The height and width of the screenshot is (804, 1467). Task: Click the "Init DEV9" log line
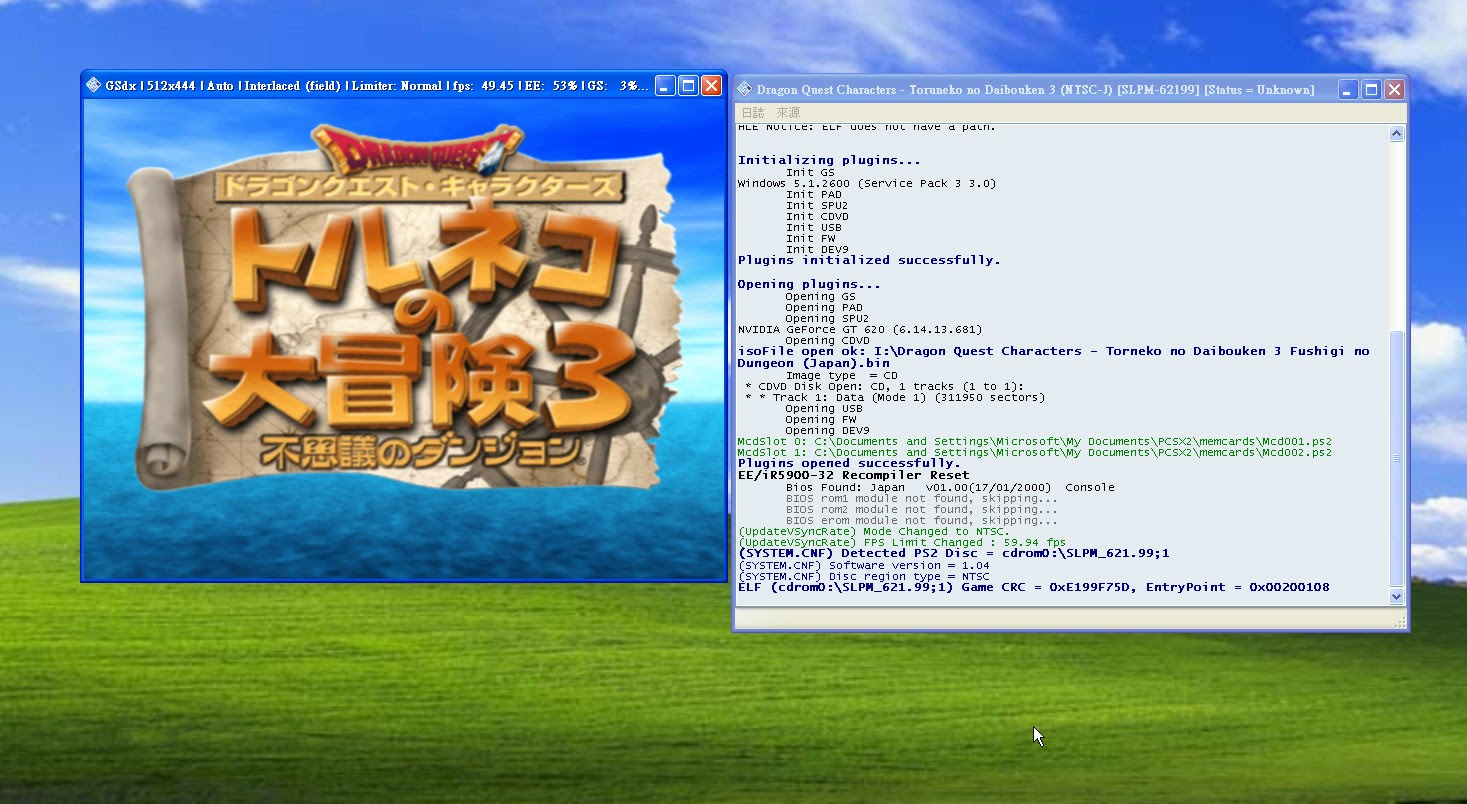817,250
